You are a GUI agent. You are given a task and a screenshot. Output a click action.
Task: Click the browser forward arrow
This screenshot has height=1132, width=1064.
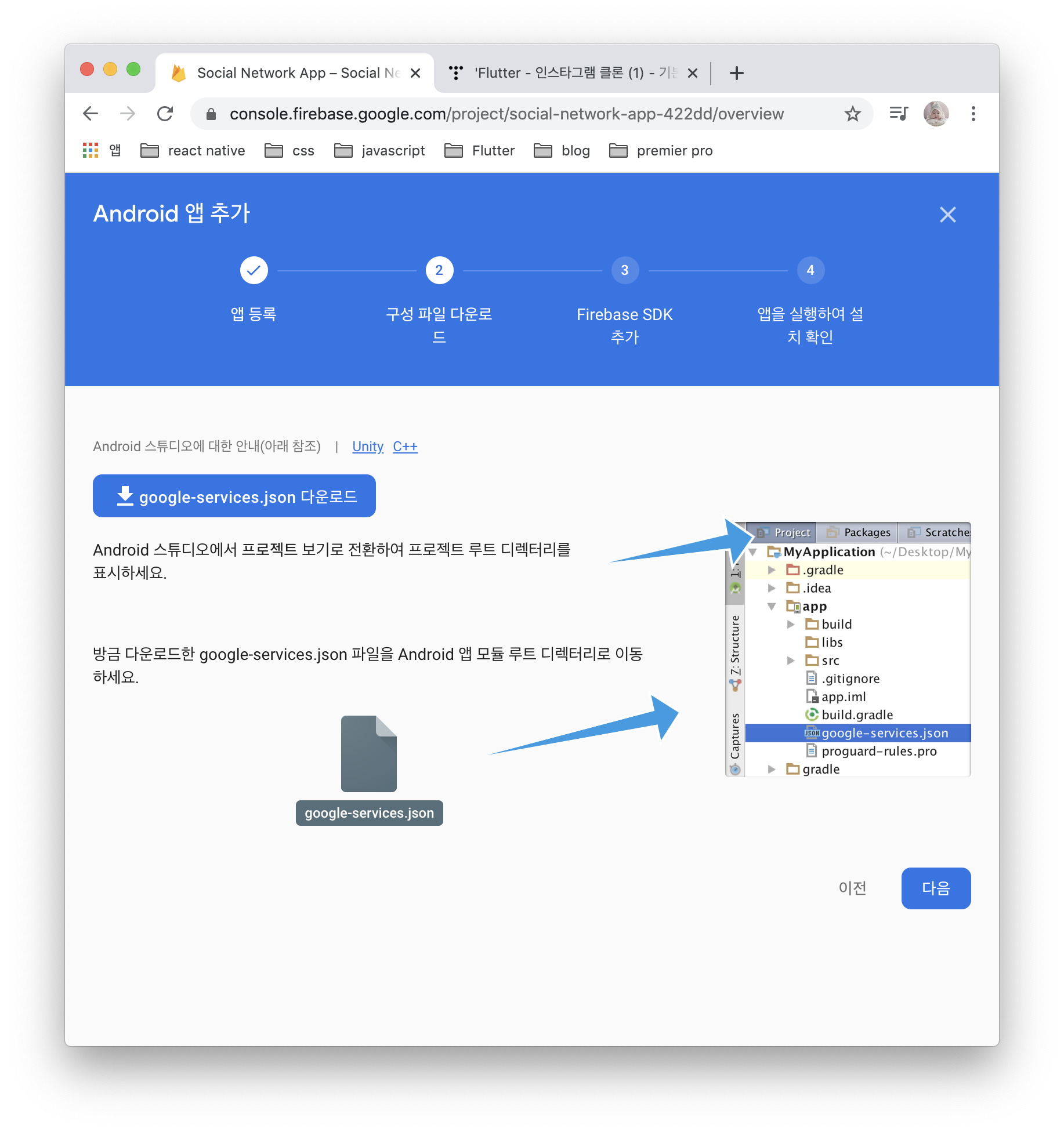pos(128,114)
